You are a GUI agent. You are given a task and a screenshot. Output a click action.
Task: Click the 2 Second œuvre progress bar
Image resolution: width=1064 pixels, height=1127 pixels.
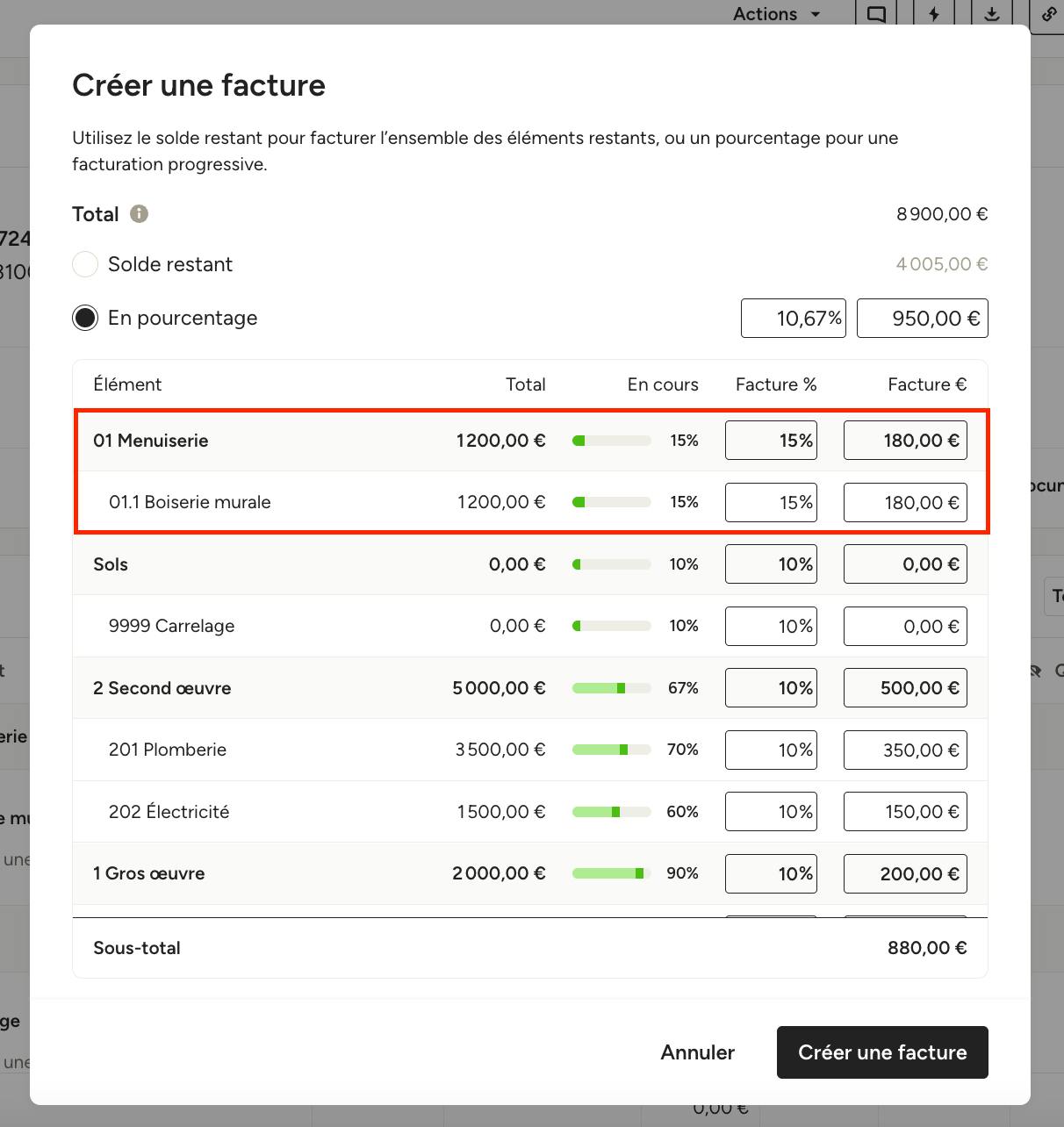point(612,688)
